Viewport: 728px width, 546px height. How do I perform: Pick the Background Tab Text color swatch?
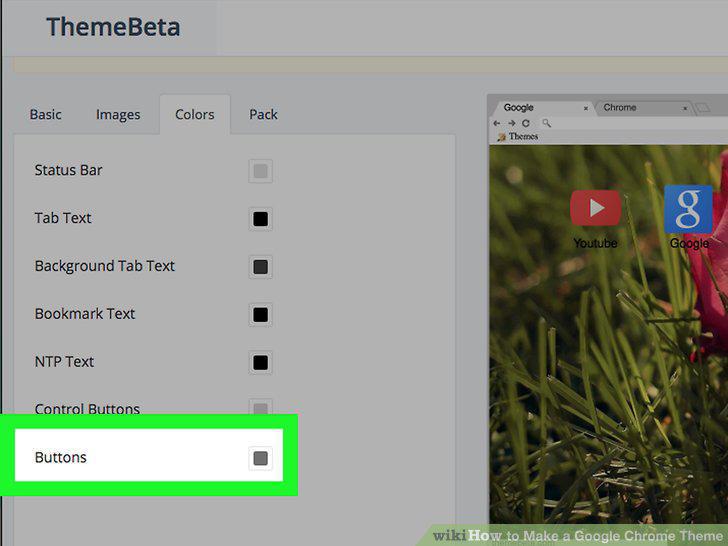260,266
